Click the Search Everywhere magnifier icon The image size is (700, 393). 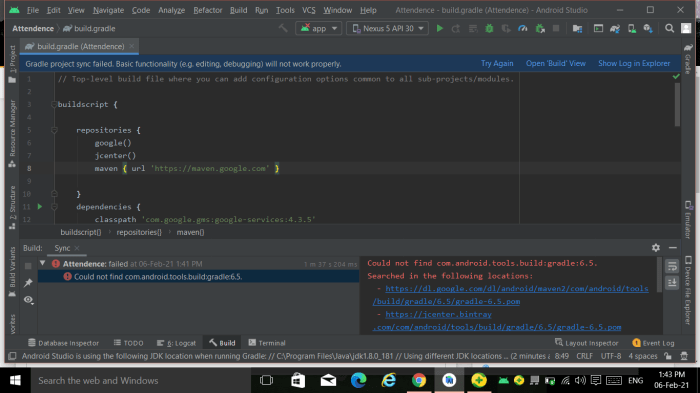click(x=669, y=28)
